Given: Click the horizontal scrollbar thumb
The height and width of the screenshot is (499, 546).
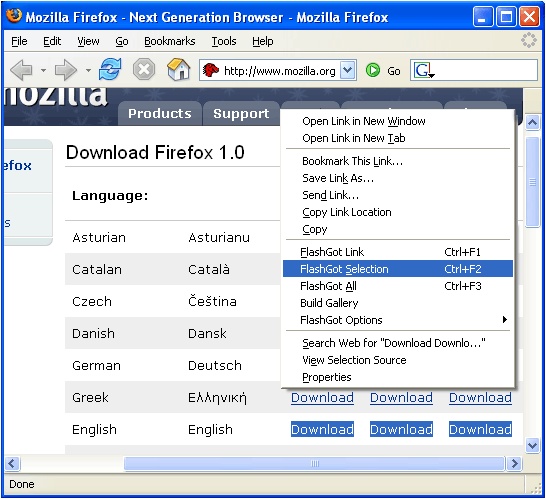Looking at the screenshot, I should [314, 463].
